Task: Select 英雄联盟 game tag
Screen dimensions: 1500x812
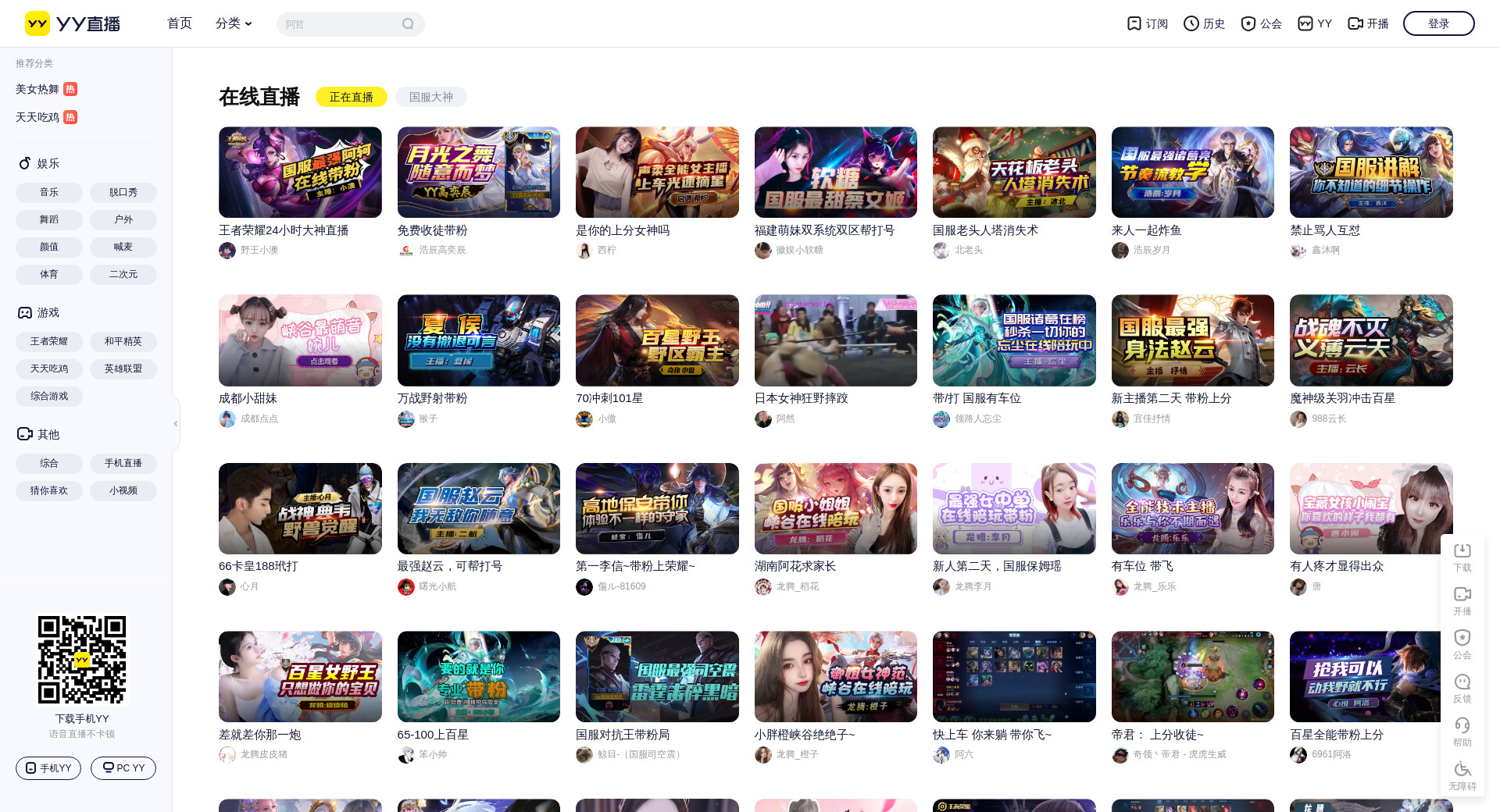Action: [x=123, y=369]
